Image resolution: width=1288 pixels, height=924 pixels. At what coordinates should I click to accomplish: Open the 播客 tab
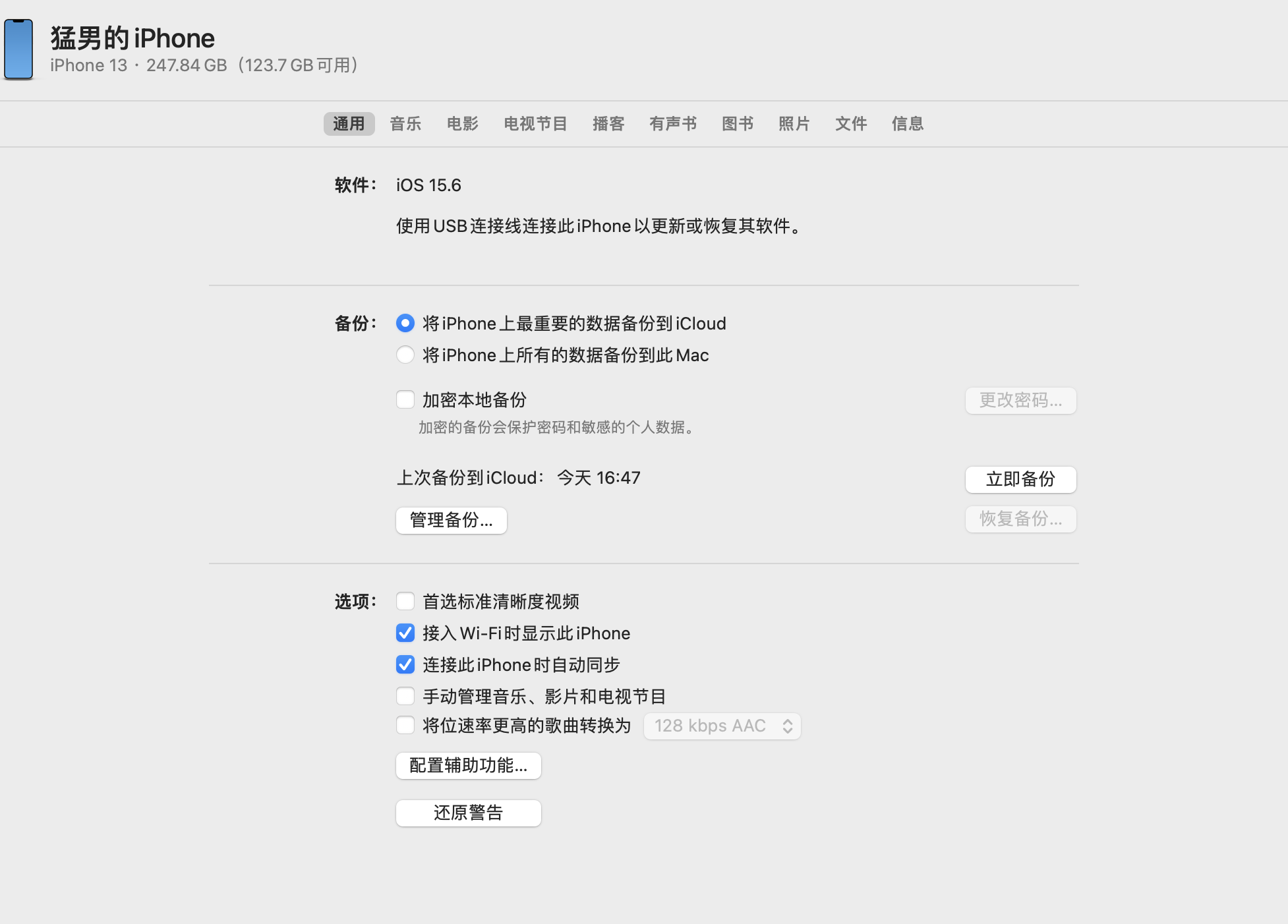[x=608, y=124]
